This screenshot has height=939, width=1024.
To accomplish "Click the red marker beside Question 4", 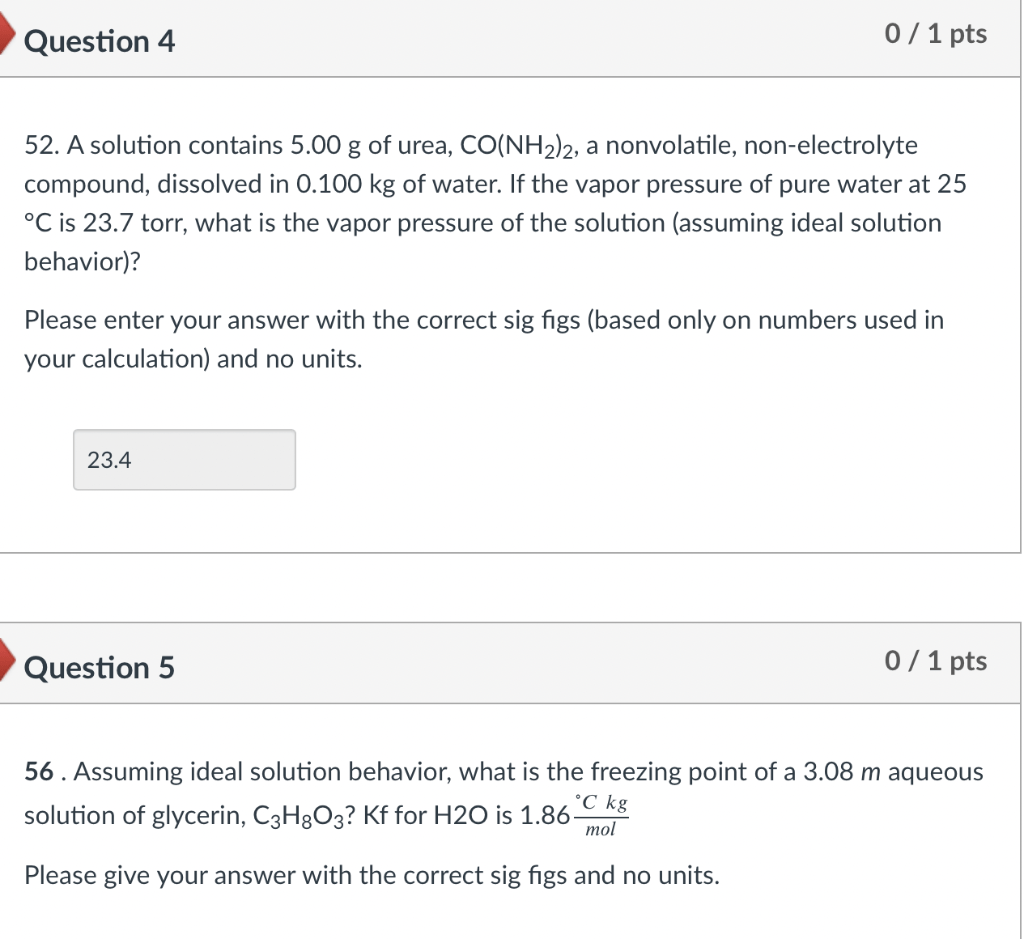I will pos(7,34).
